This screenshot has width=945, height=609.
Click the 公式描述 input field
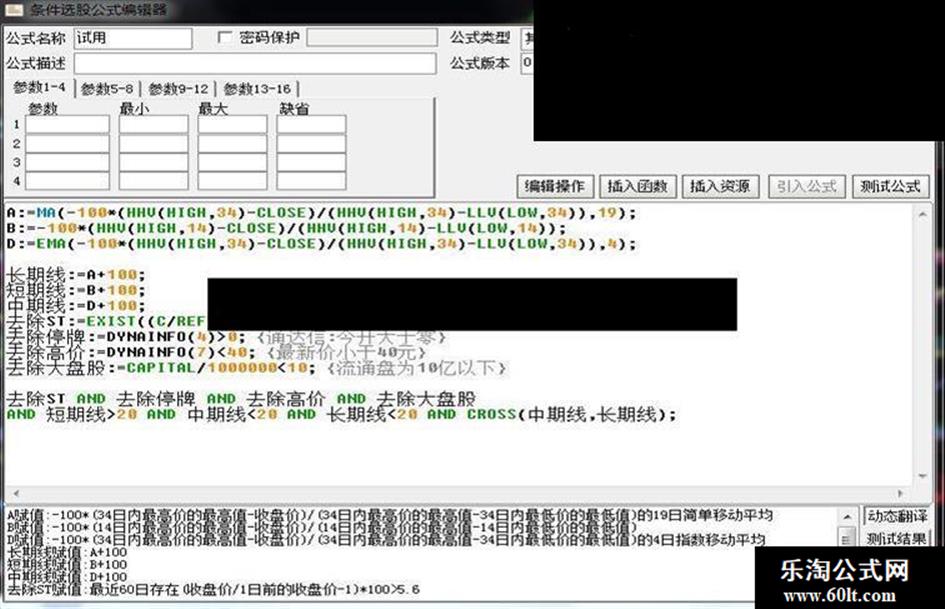(x=255, y=63)
